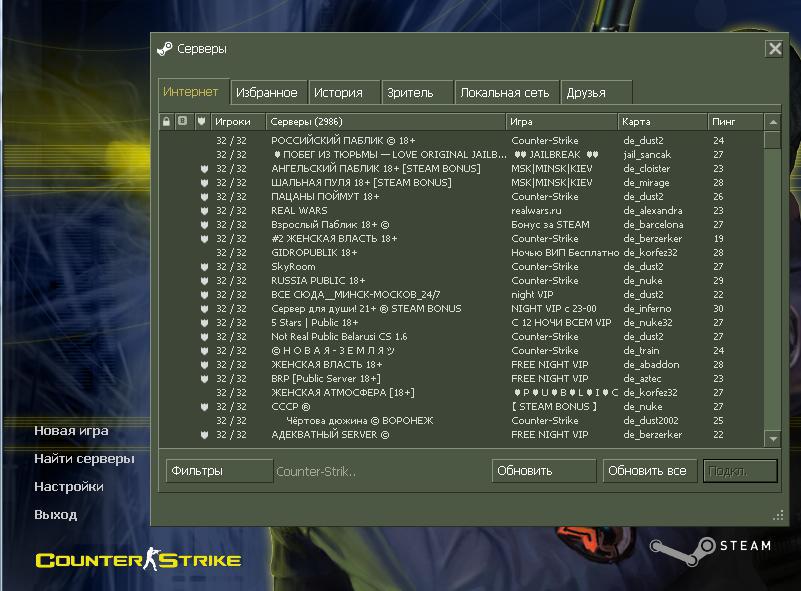Select АНГЕЛЬСКИЙ ПАБЛИК 18+ server

[462, 169]
